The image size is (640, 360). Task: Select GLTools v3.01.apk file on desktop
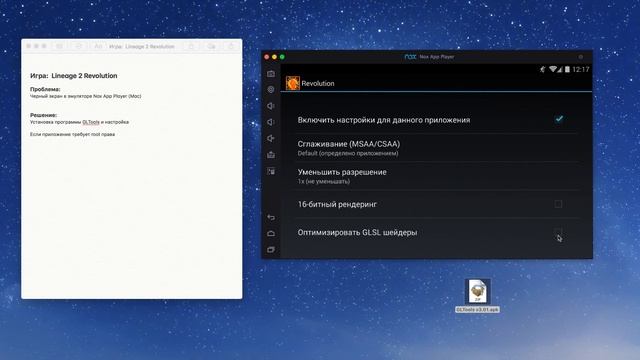(x=478, y=296)
